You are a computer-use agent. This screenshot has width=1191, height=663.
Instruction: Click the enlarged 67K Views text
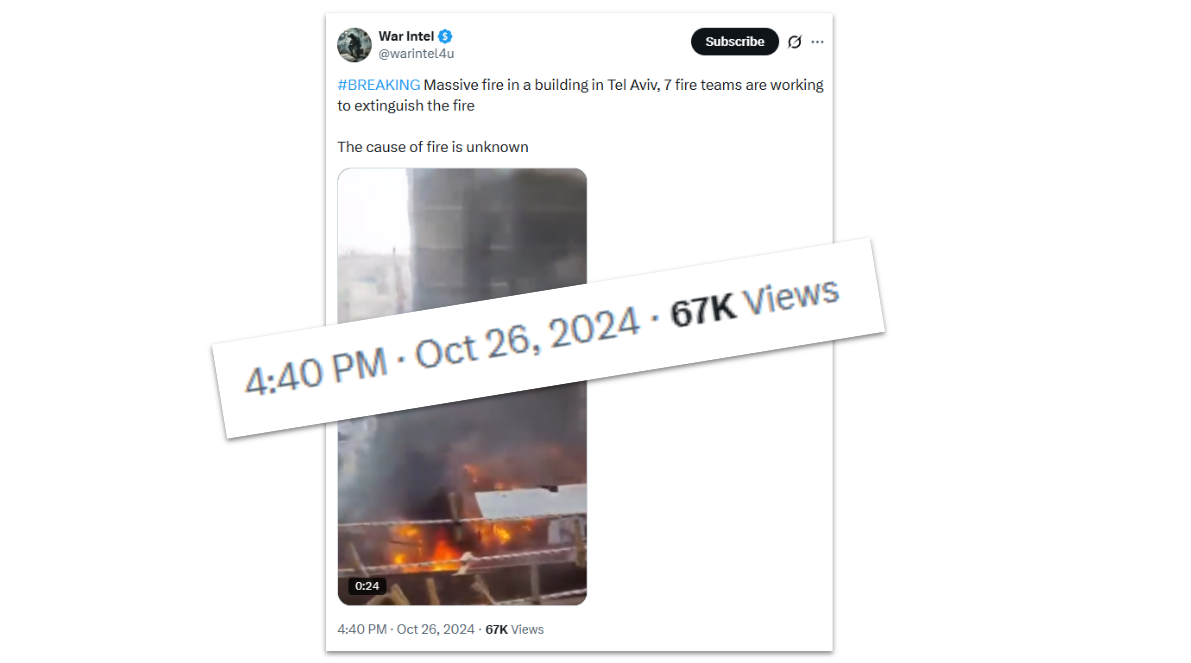pyautogui.click(x=754, y=300)
